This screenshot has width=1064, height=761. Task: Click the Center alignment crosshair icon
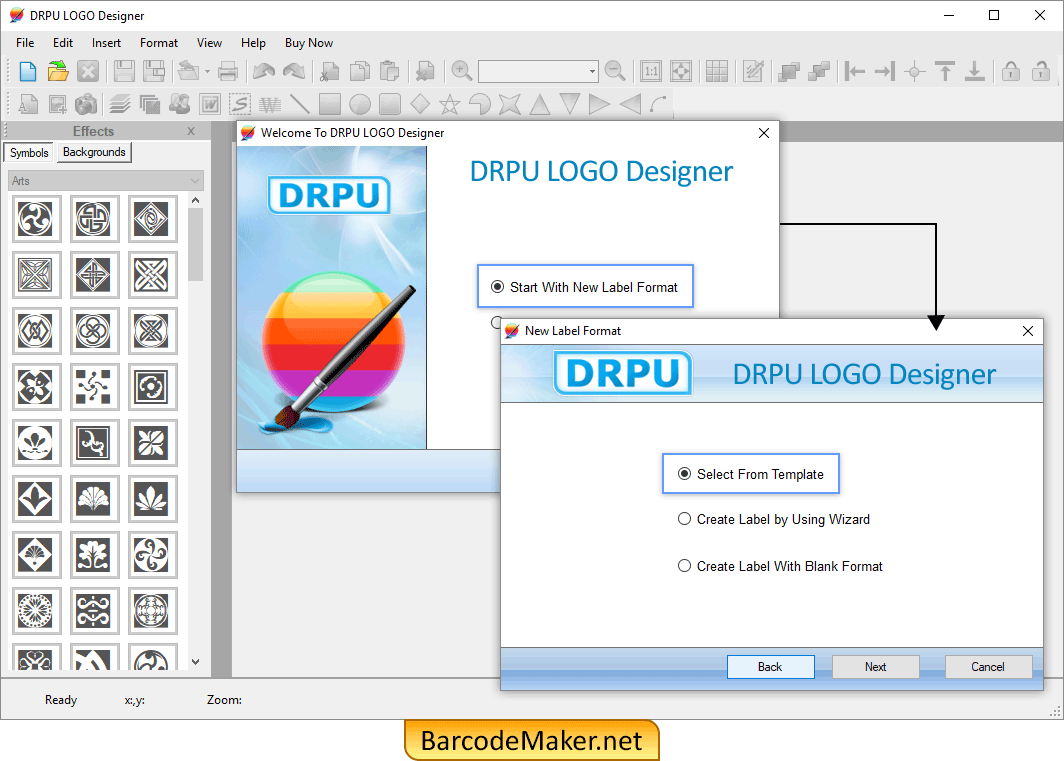pyautogui.click(x=914, y=71)
